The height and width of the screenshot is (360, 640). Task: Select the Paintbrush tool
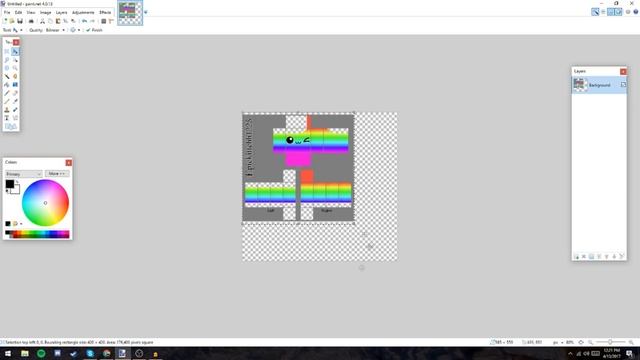7,93
